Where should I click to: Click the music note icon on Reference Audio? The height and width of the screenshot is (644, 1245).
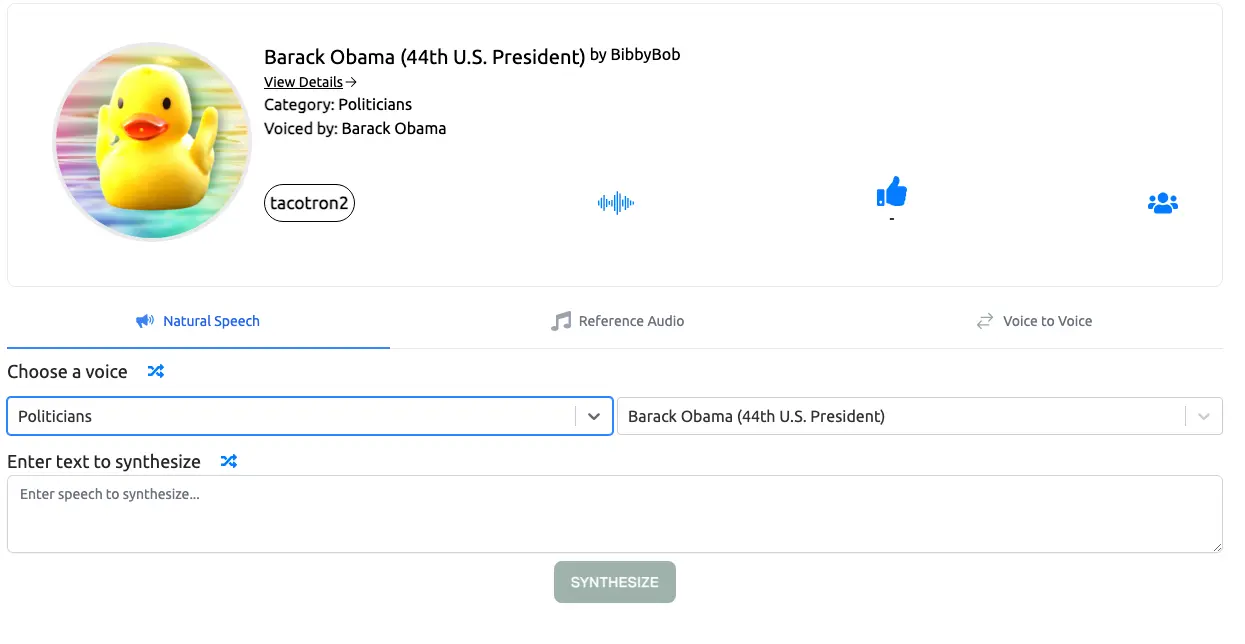[561, 321]
